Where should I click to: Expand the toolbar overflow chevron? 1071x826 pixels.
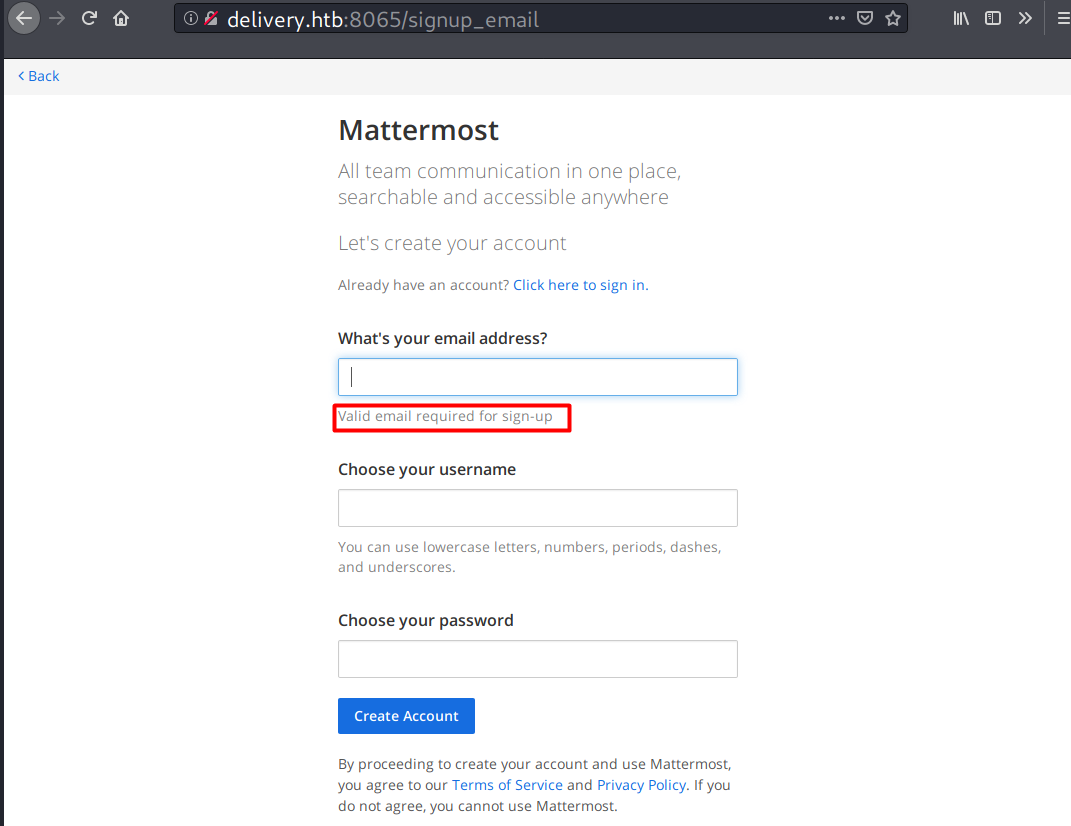1025,18
